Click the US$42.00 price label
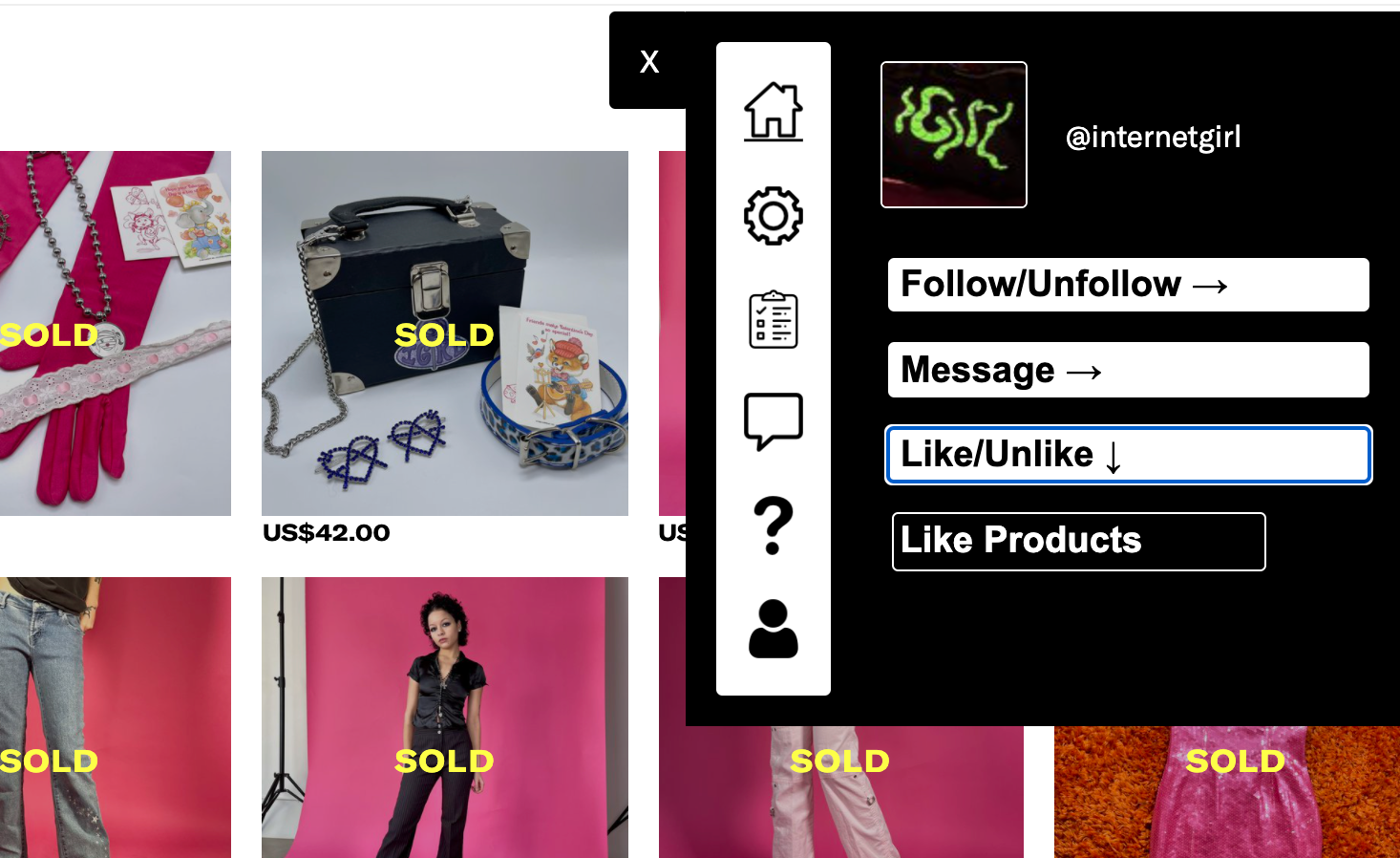This screenshot has height=858, width=1400. [327, 533]
